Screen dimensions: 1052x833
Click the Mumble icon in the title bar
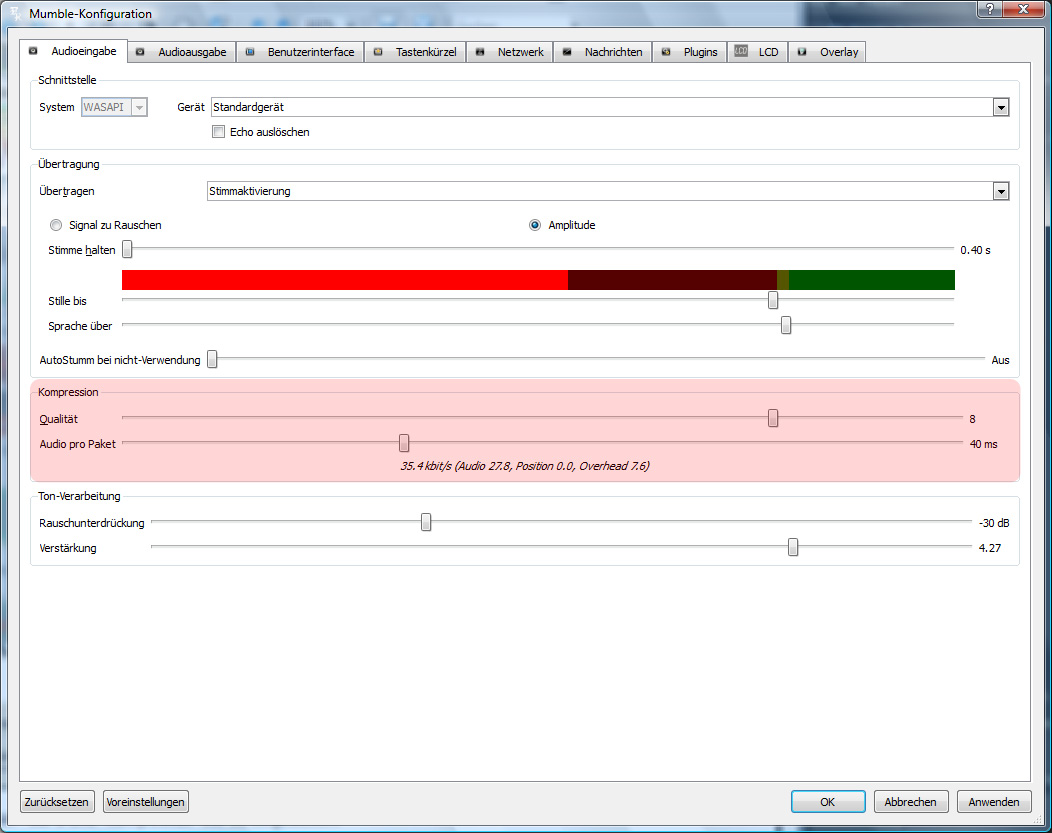point(15,13)
